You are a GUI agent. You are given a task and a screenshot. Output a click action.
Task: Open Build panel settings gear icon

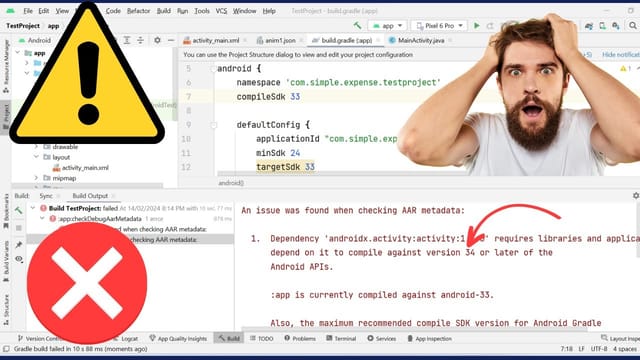click(636, 196)
